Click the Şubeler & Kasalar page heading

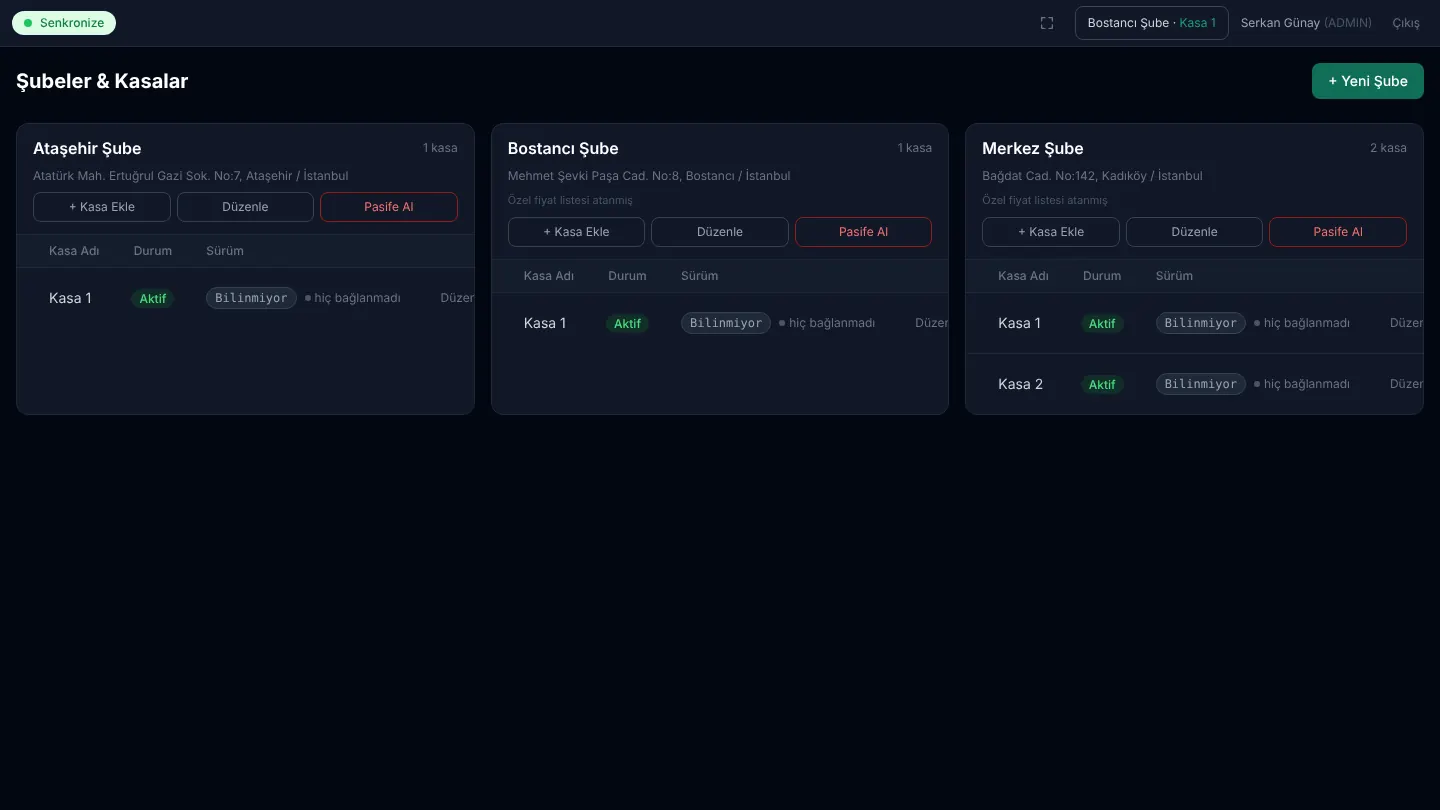(102, 81)
